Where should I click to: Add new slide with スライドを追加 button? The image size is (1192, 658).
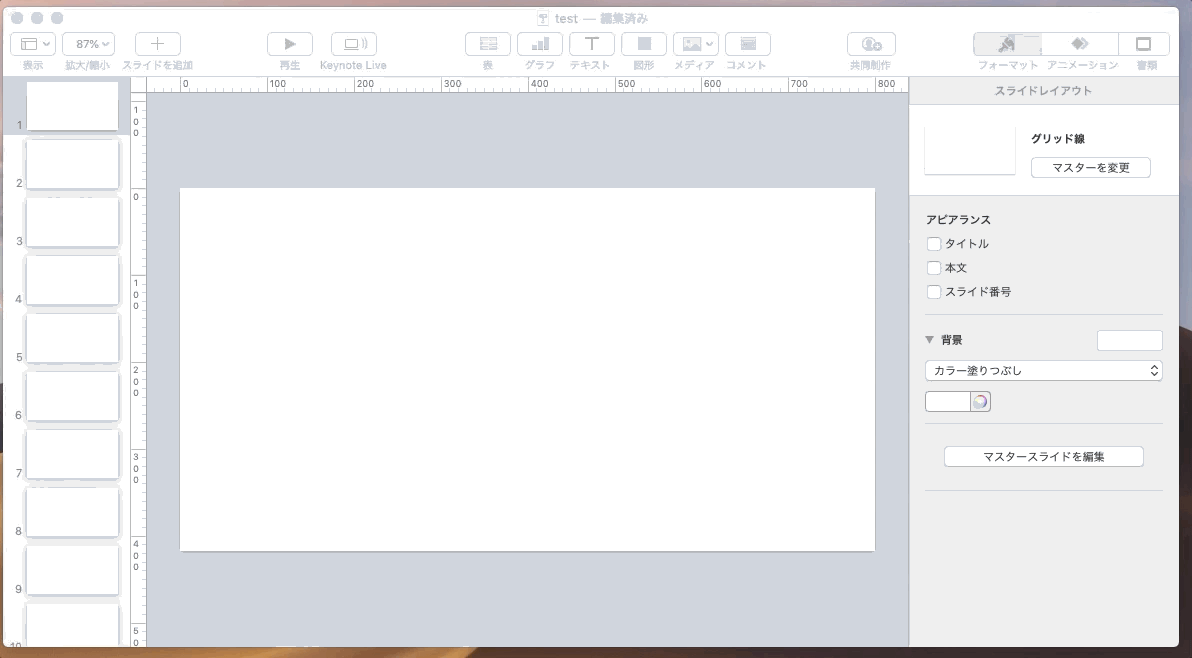pyautogui.click(x=158, y=44)
